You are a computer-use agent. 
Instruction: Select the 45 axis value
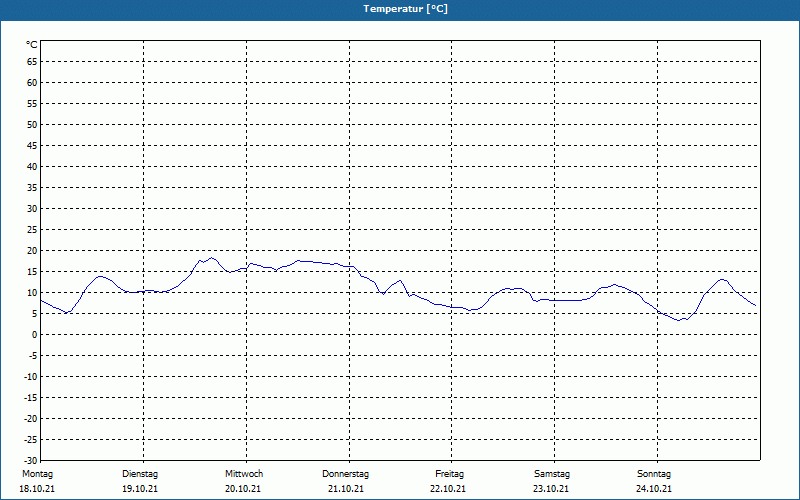pyautogui.click(x=32, y=145)
